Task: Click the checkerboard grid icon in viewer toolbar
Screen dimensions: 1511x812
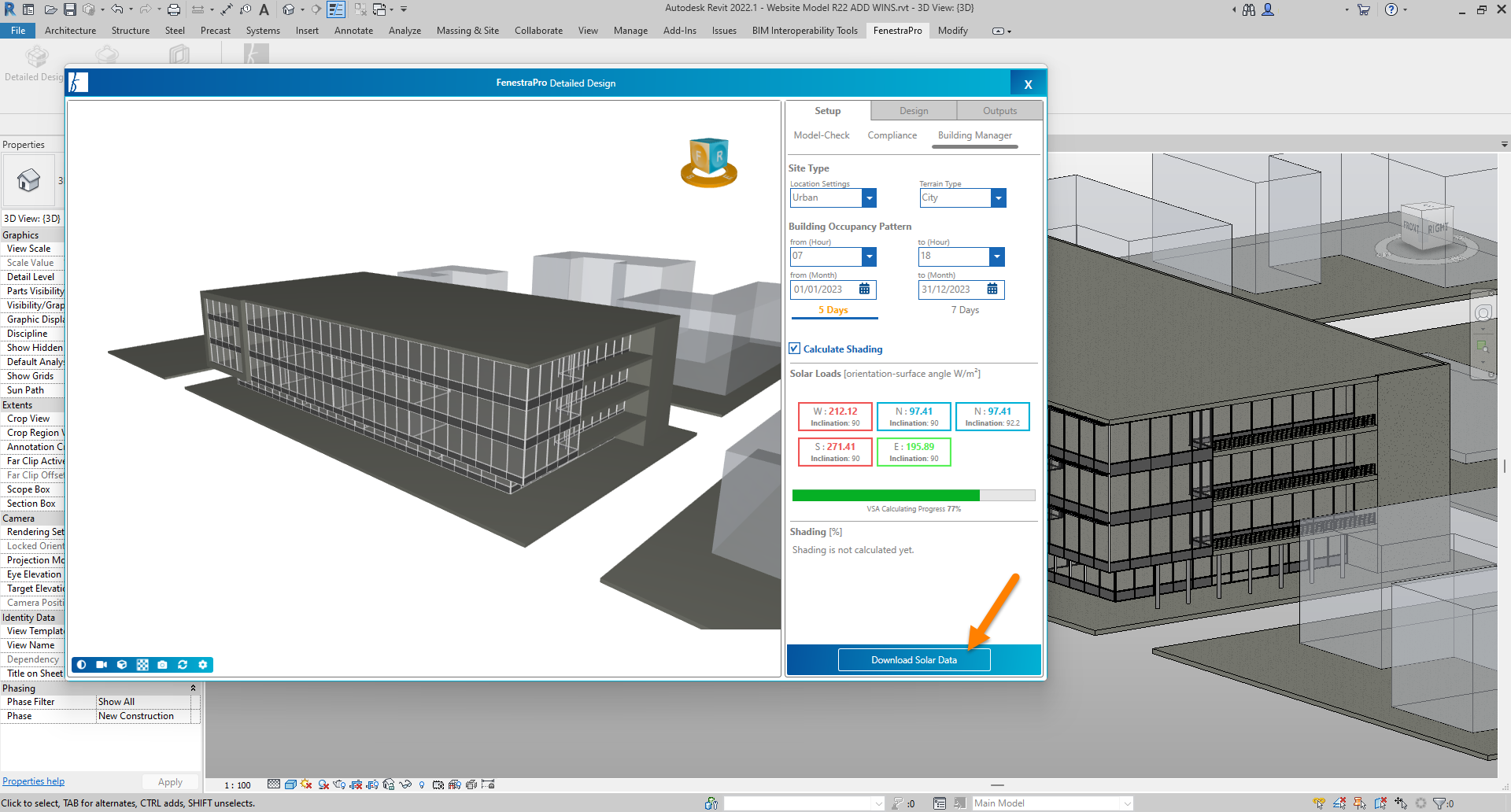Action: click(x=142, y=665)
